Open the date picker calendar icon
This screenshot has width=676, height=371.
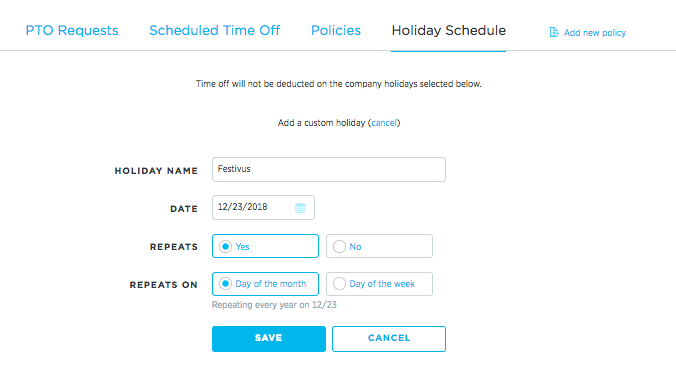coord(300,208)
